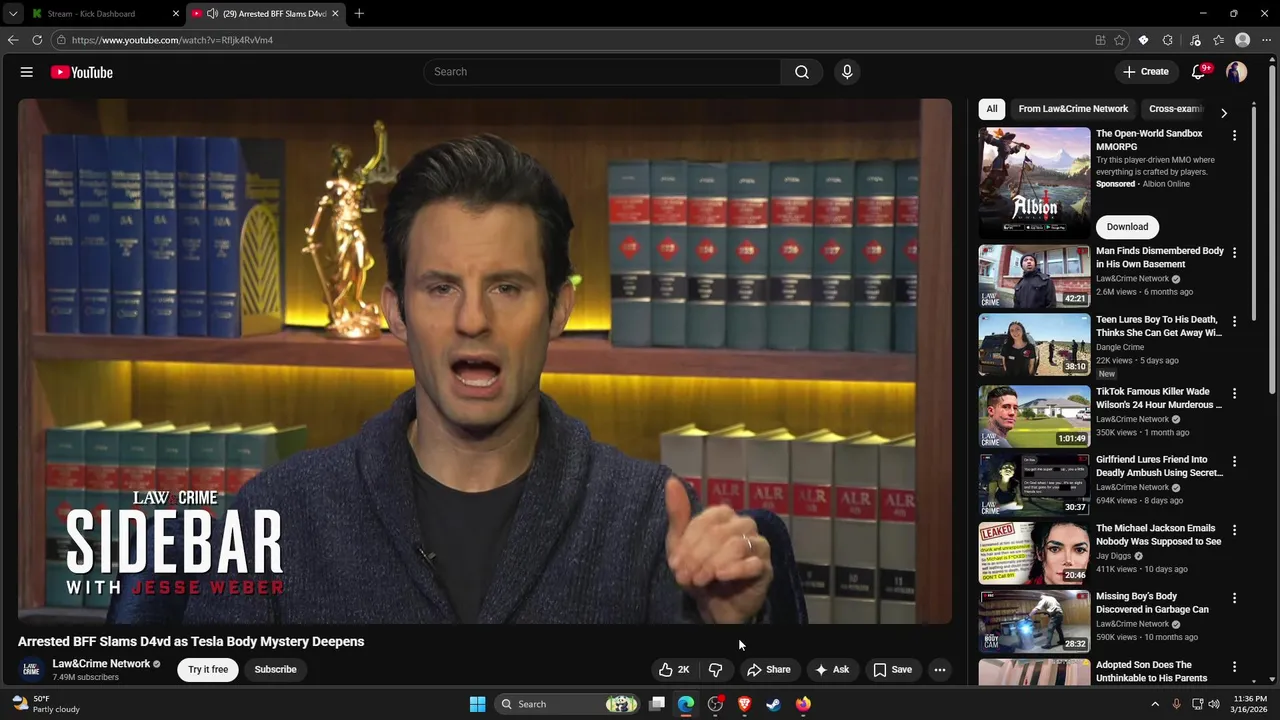Open the account avatar menu
The height and width of the screenshot is (720, 1280).
coord(1237,72)
